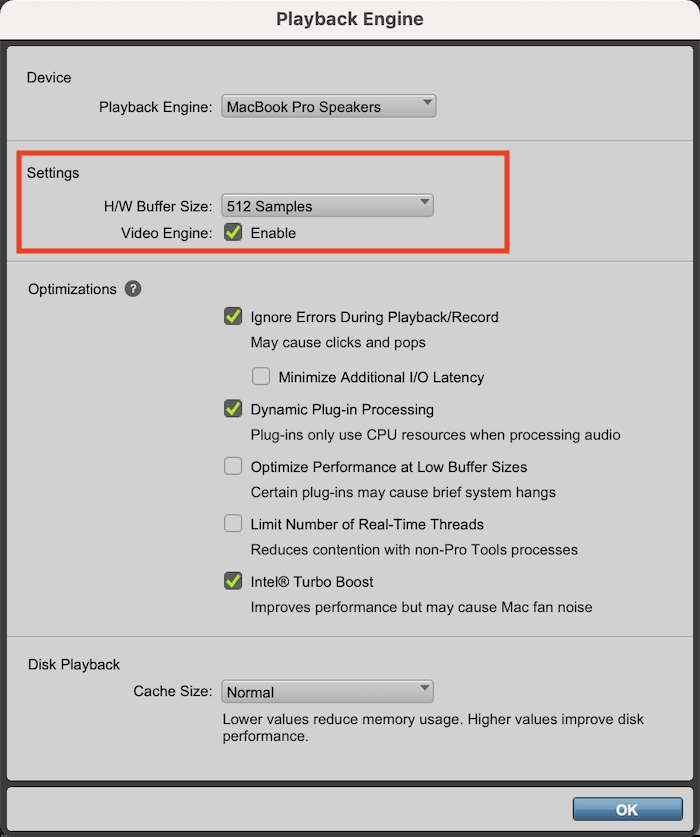Click the "Disk Playback" section heading
The image size is (700, 837).
point(74,664)
